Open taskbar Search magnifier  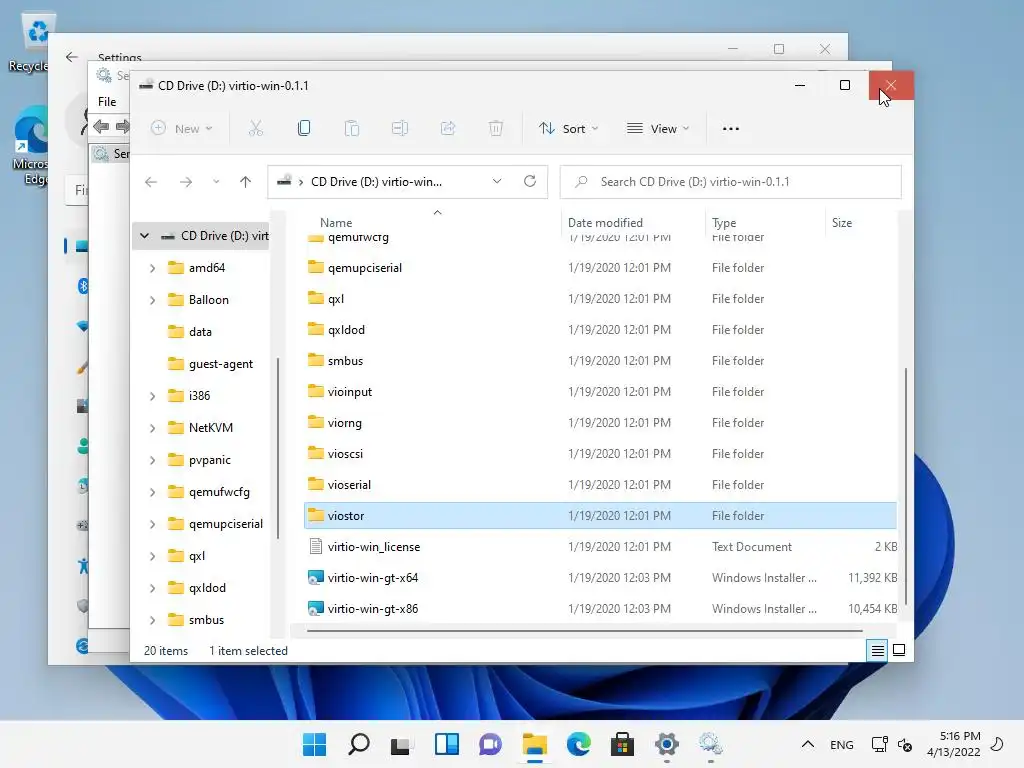(359, 744)
